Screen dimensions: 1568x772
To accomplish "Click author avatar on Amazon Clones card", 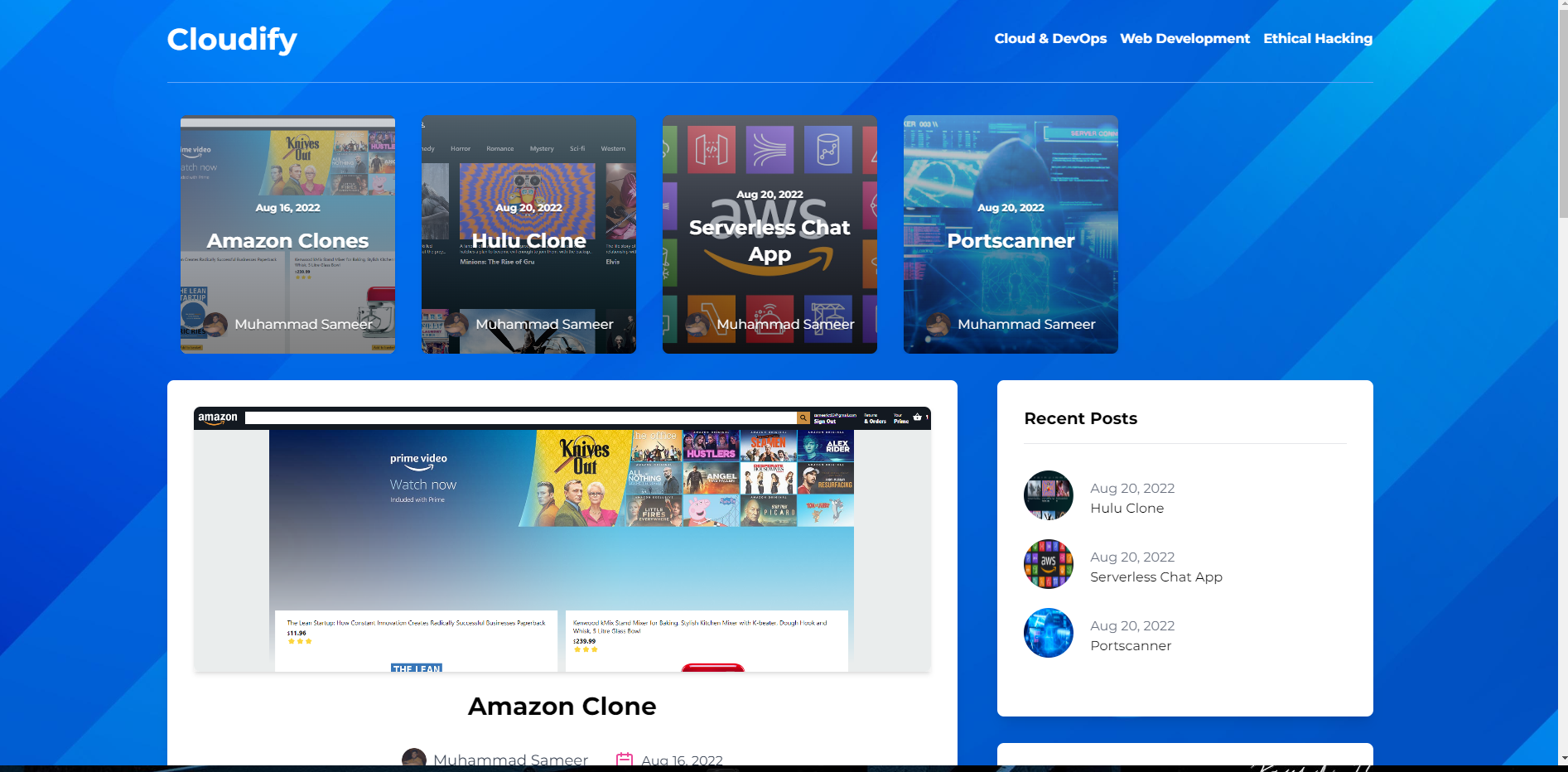I will pyautogui.click(x=215, y=324).
